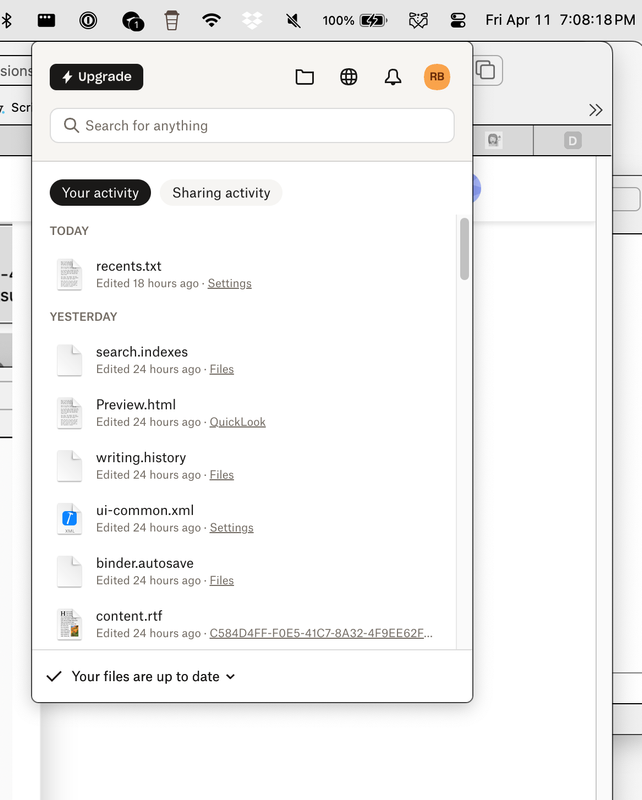Click in the Search for anything field
The height and width of the screenshot is (800, 642).
coord(252,126)
